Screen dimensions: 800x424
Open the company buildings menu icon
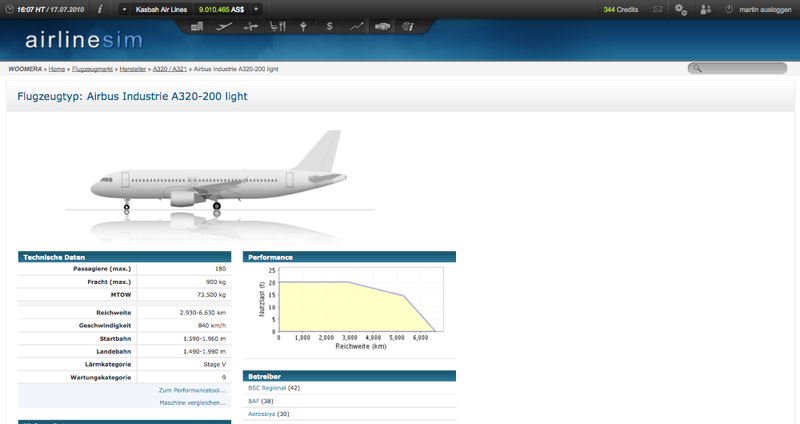tap(197, 27)
